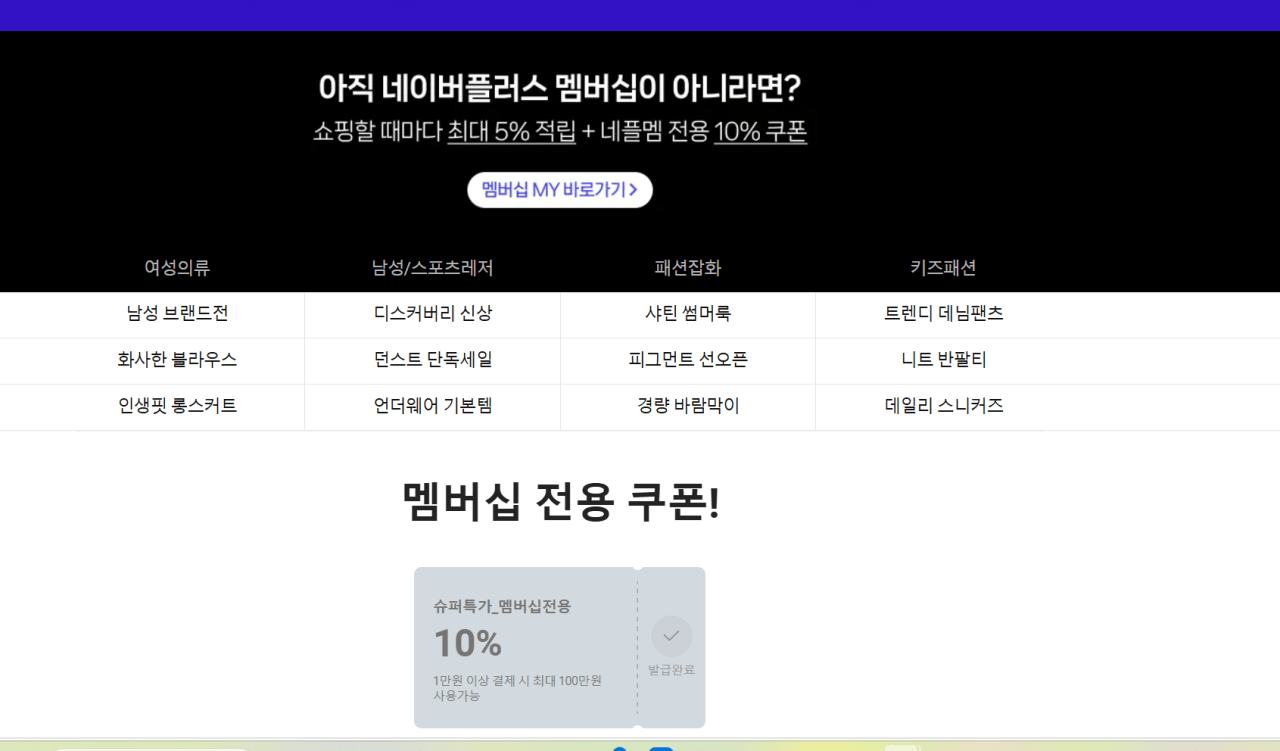The height and width of the screenshot is (751, 1280).
Task: Click the 아직 네이버플러스 멤버십이 아니라면? headline
Action: point(560,89)
